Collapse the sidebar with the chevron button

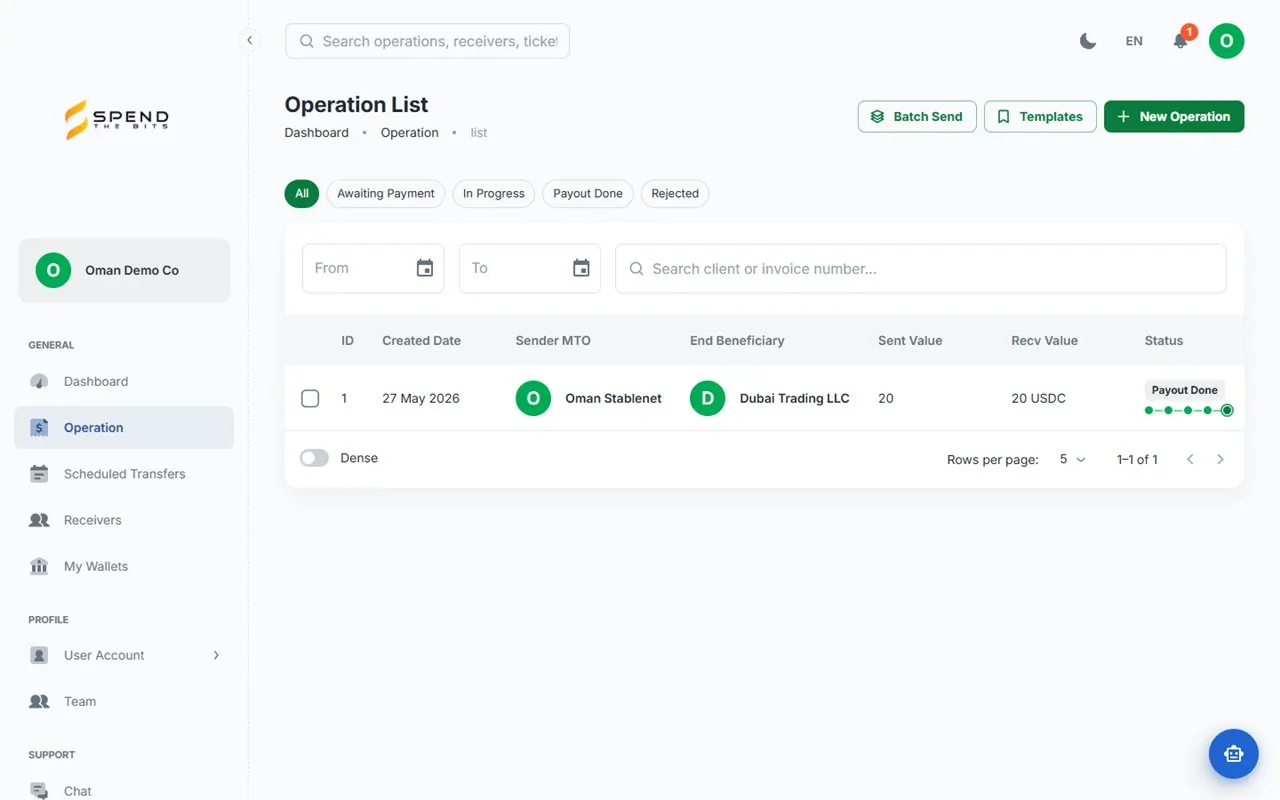point(249,41)
